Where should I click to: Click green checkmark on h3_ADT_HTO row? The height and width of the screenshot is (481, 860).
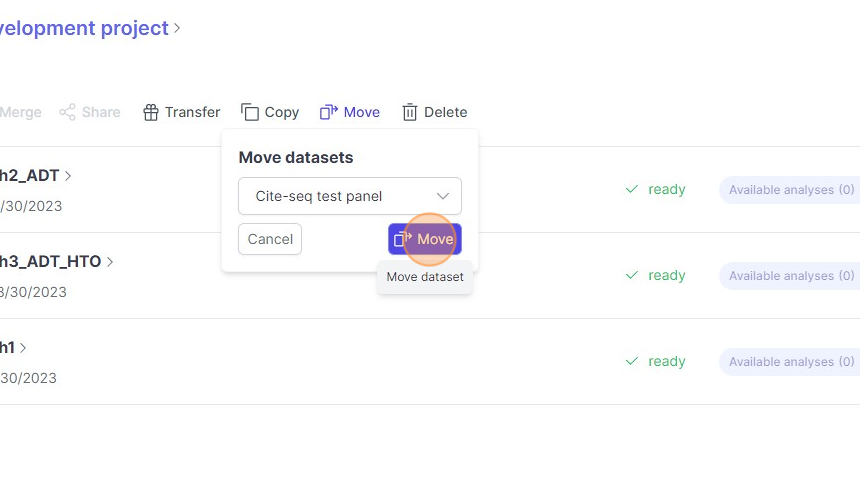point(631,275)
